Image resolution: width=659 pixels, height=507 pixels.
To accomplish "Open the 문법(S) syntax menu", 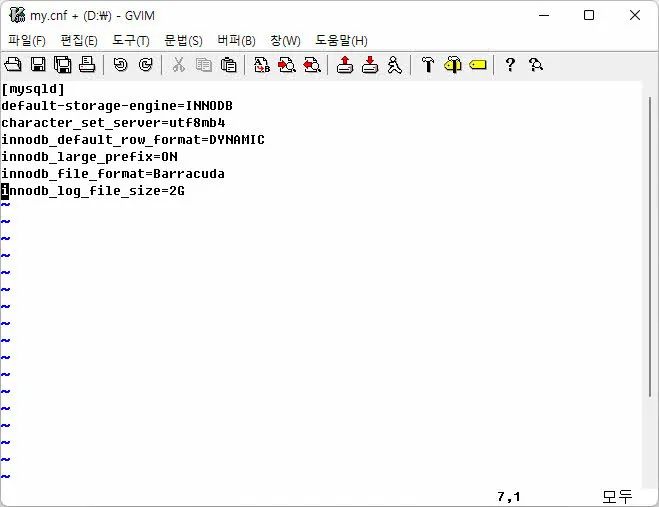I will pyautogui.click(x=183, y=40).
